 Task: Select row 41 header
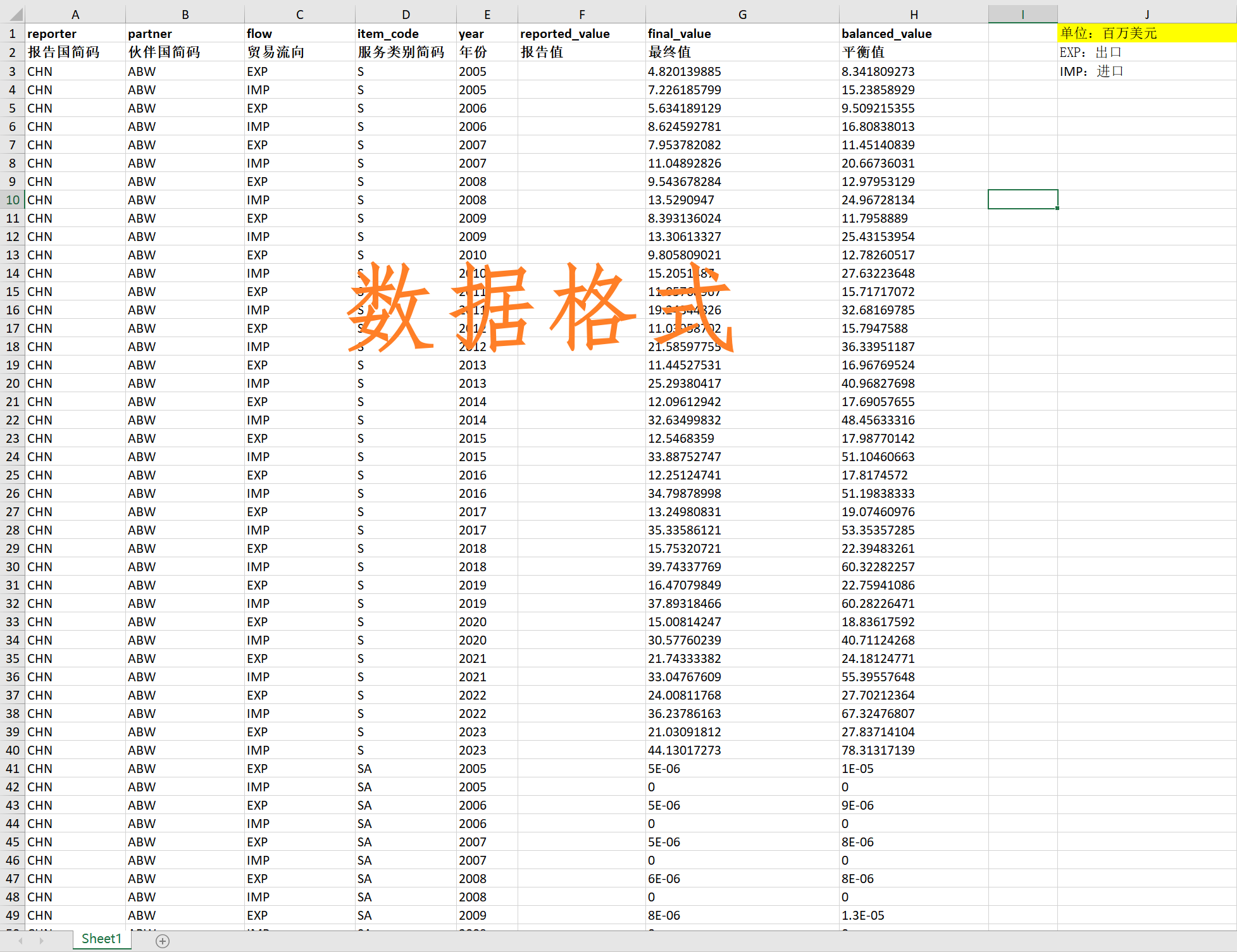click(x=13, y=769)
